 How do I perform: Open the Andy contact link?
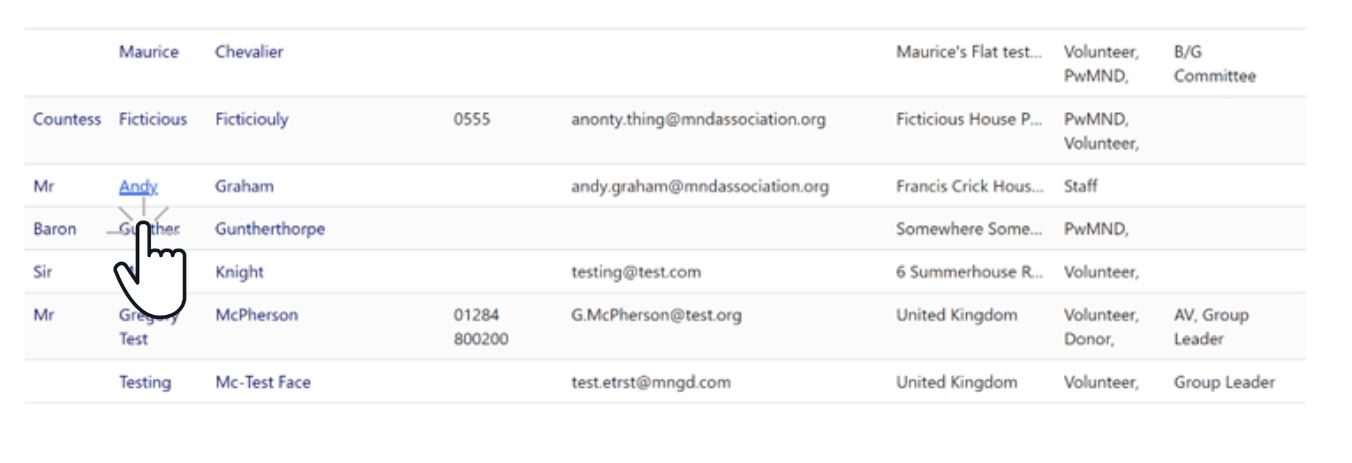138,186
